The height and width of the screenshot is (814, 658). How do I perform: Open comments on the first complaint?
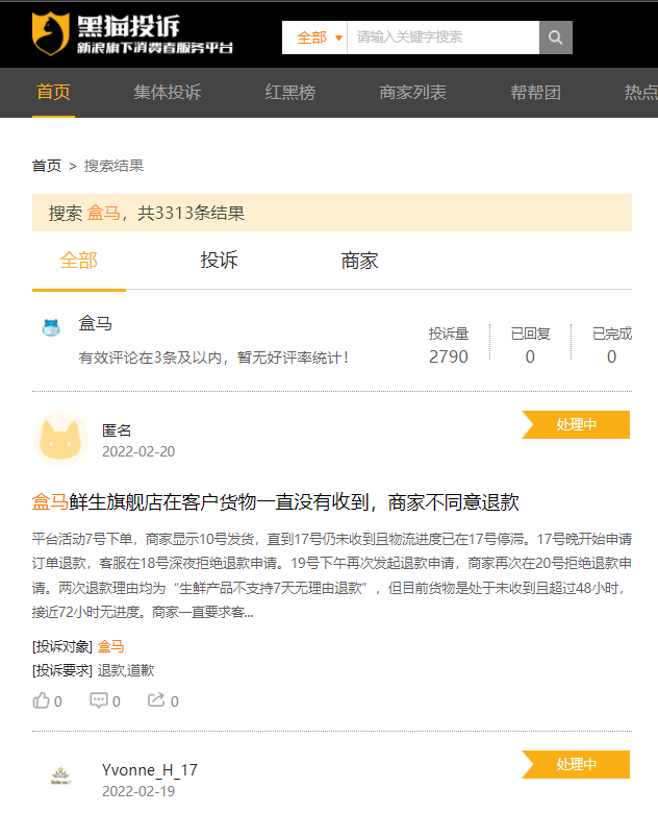click(x=99, y=701)
